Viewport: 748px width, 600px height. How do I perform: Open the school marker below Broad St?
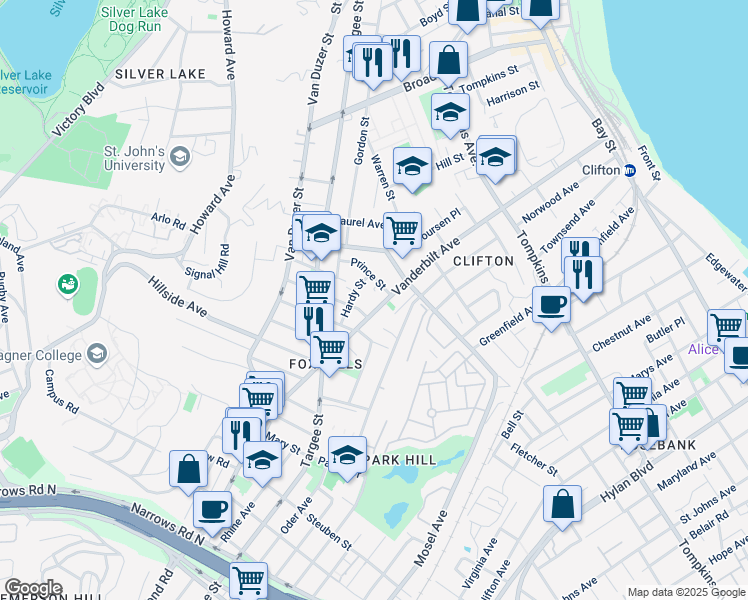click(x=450, y=113)
